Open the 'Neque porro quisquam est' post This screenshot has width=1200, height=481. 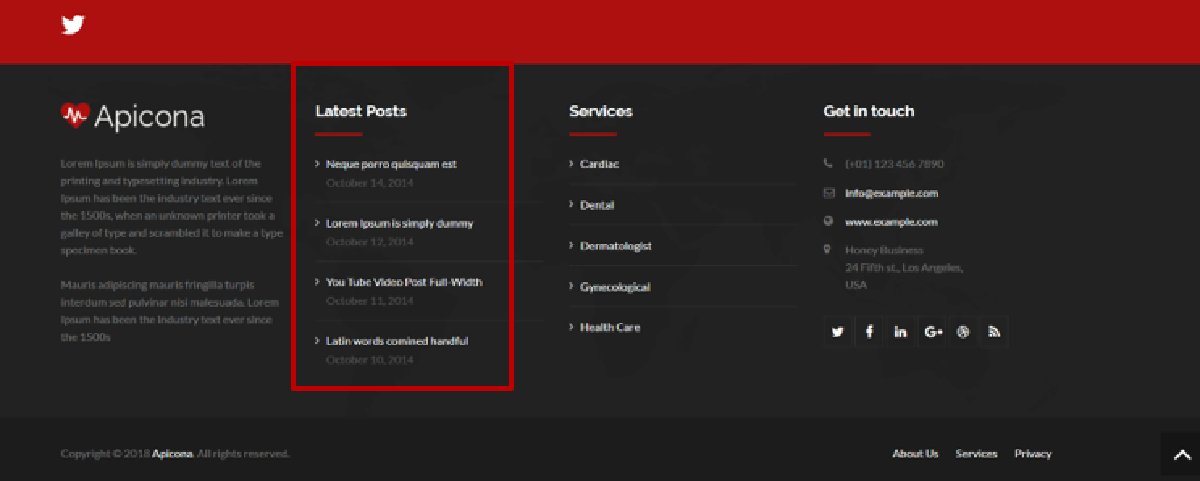pyautogui.click(x=391, y=164)
